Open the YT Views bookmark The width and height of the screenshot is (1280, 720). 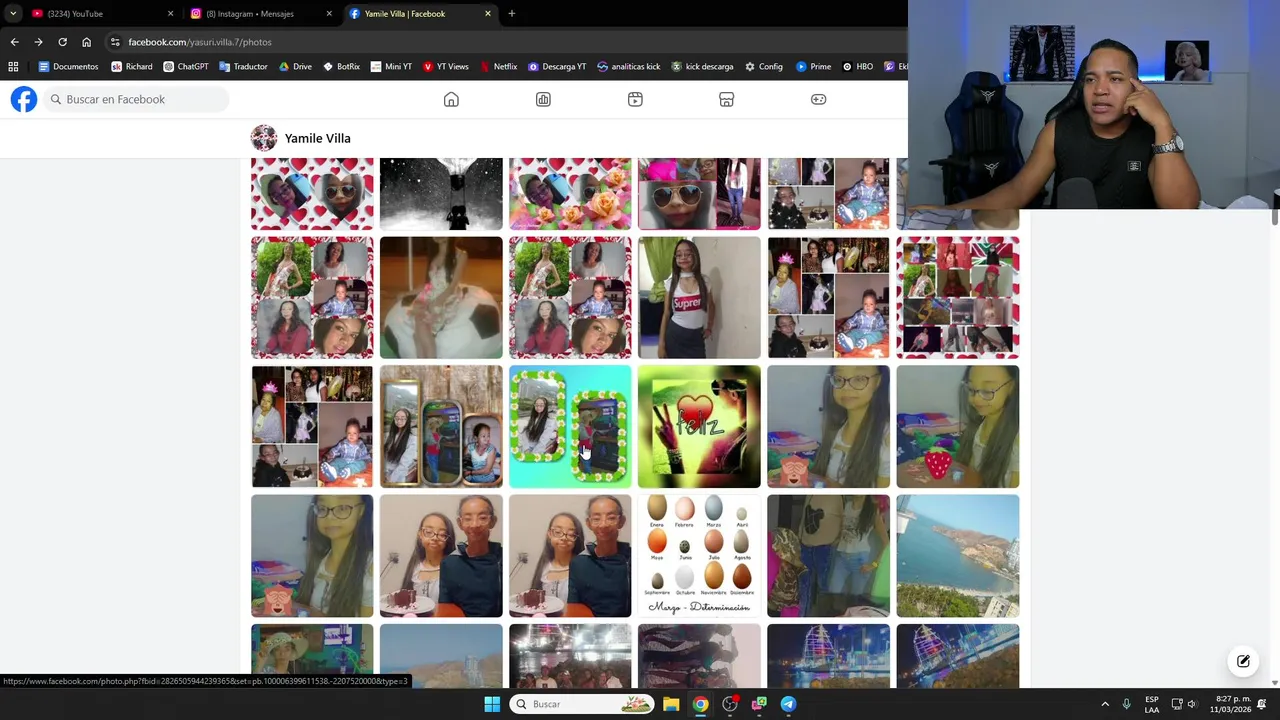coord(446,67)
